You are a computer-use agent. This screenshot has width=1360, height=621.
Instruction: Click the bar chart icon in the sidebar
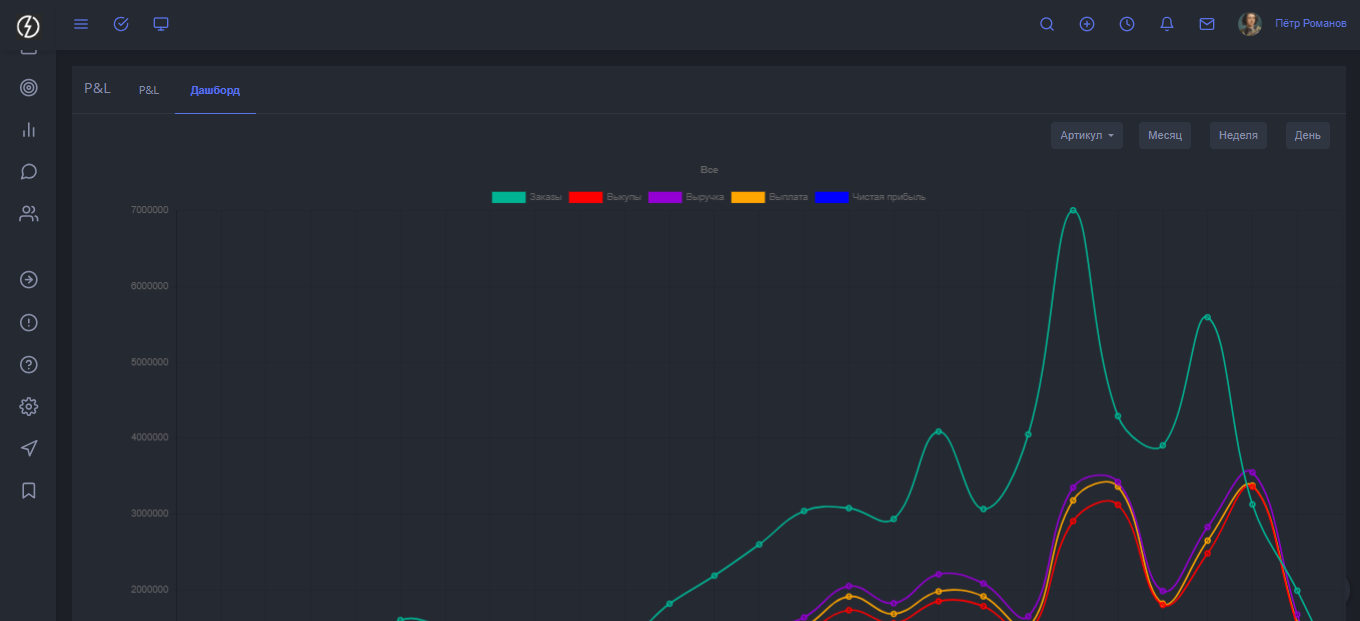29,130
